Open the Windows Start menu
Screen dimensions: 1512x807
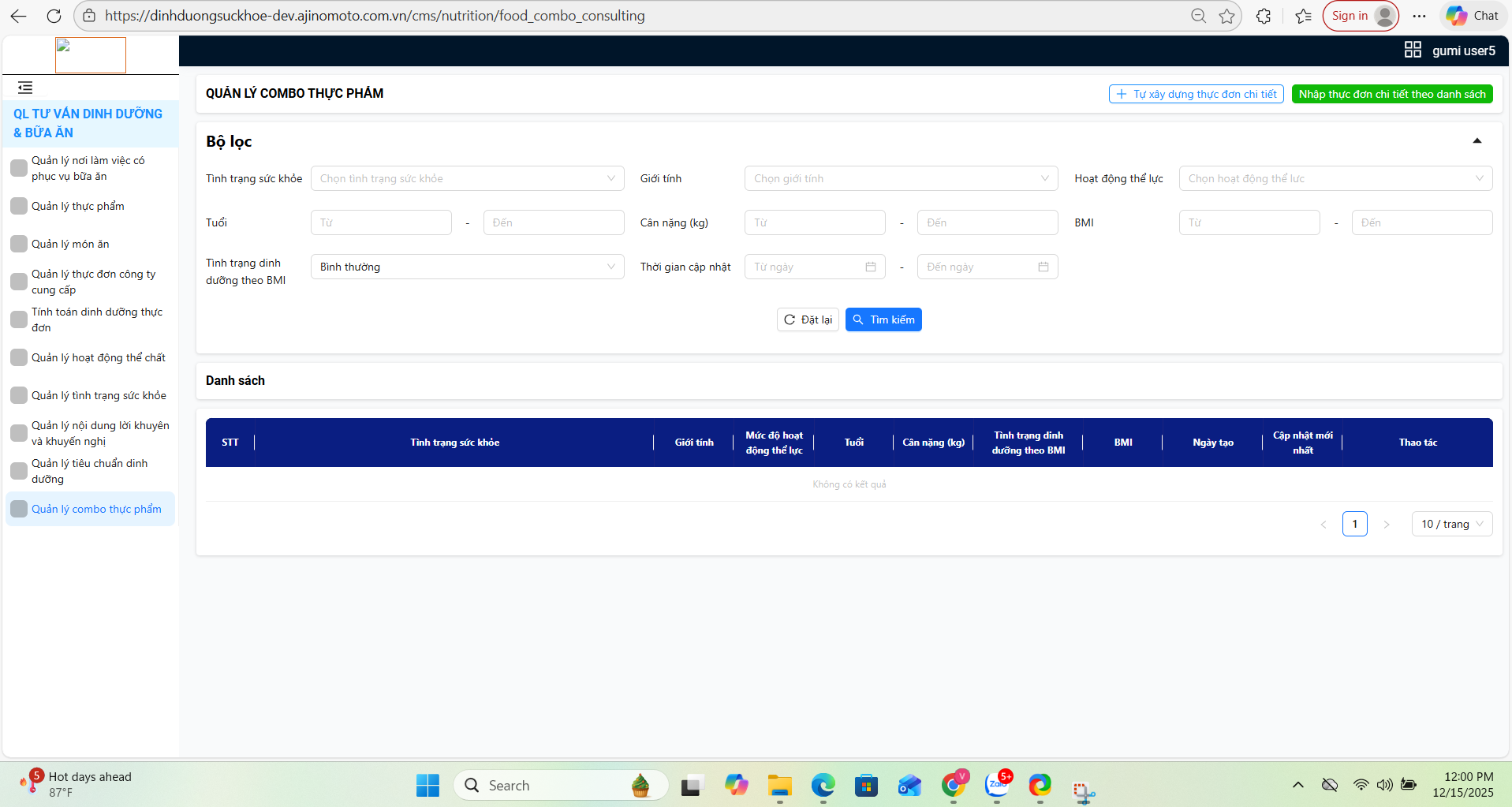(x=427, y=785)
